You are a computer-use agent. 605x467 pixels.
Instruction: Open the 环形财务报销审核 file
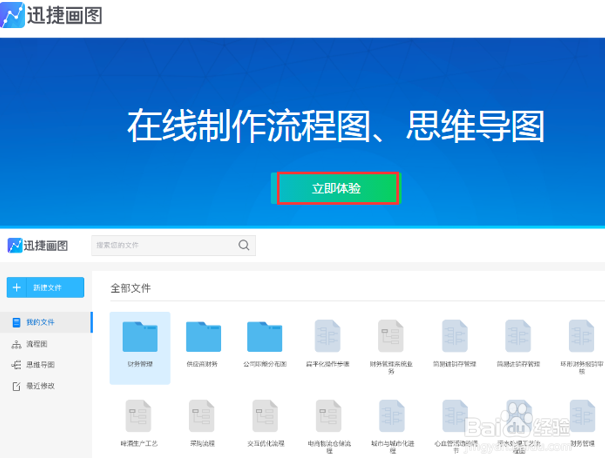pos(581,347)
